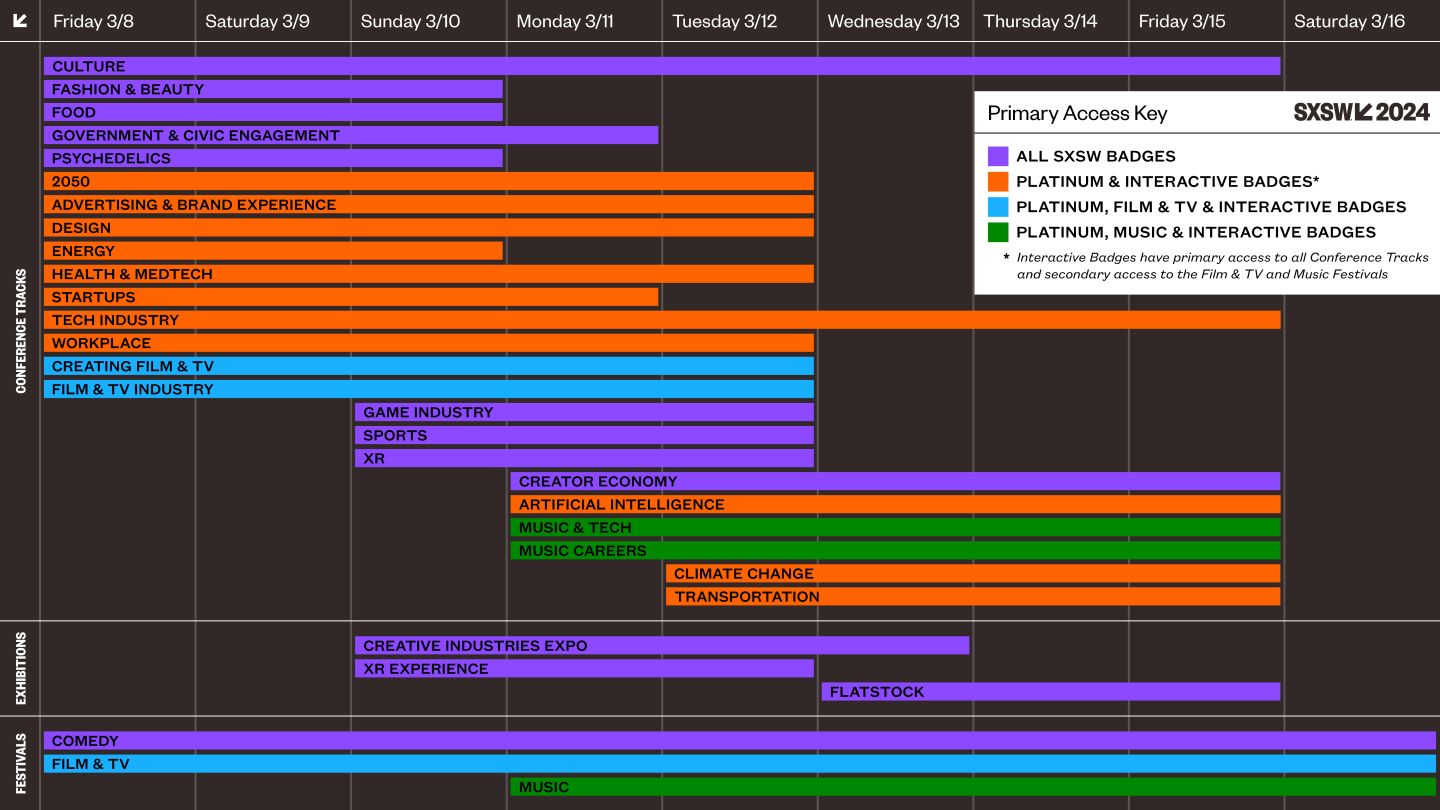Screen dimensions: 1440x810
Task: Select the Psychedelics track bar
Action: pos(273,158)
